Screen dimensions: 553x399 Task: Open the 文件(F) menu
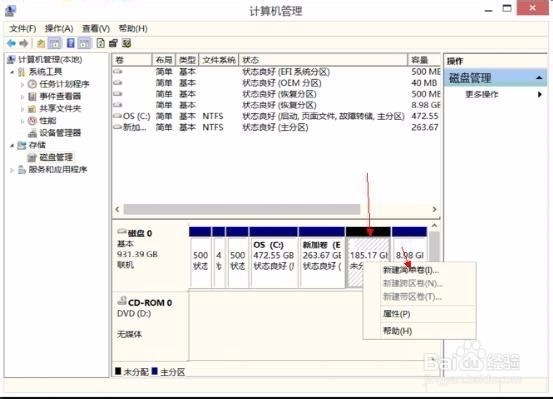(x=23, y=29)
